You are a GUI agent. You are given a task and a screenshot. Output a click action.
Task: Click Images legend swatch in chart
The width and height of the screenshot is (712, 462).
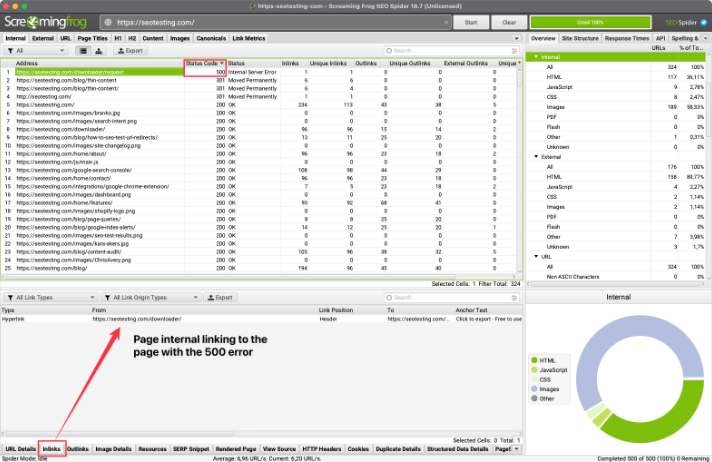[x=534, y=389]
